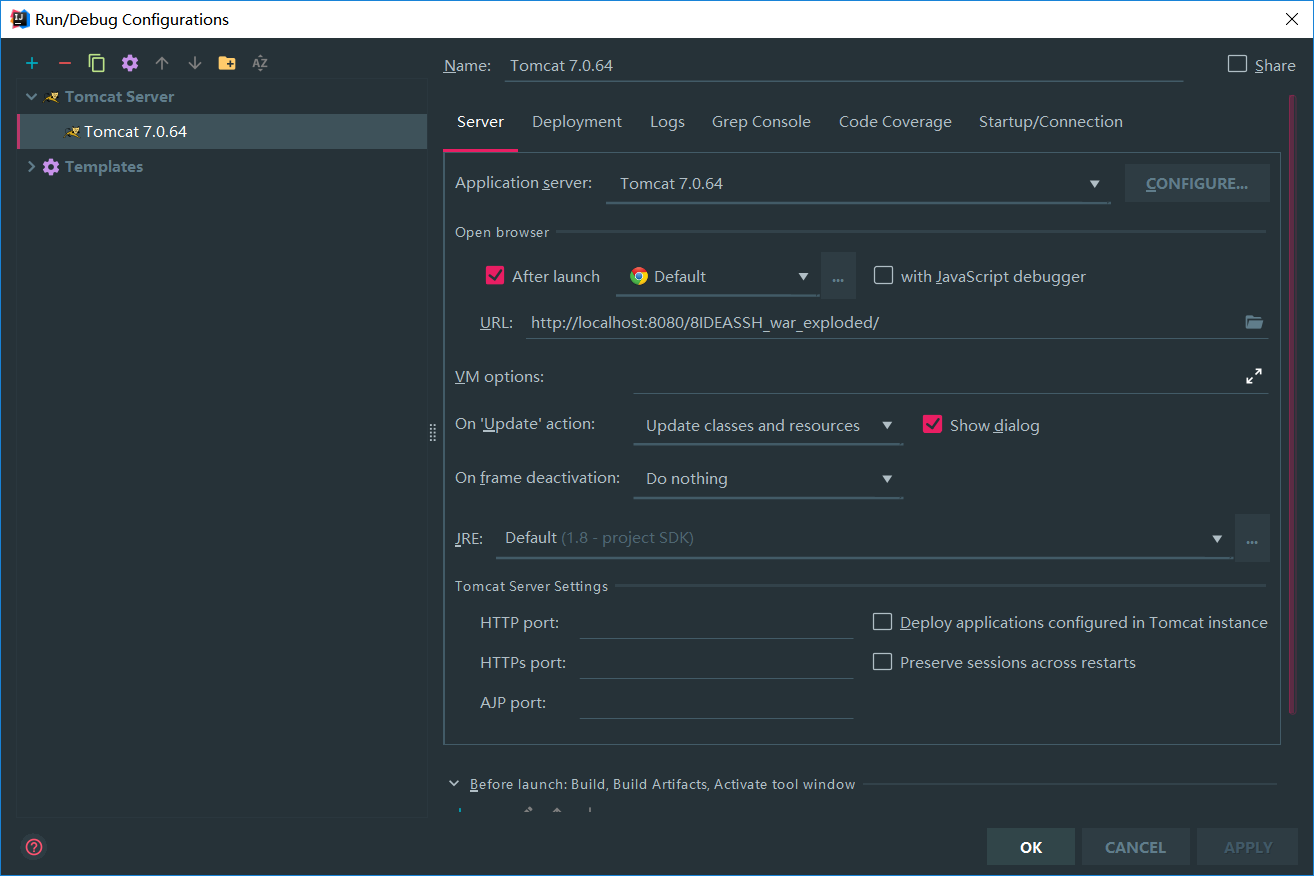
Task: Switch to Grep Console tab
Action: pos(761,122)
